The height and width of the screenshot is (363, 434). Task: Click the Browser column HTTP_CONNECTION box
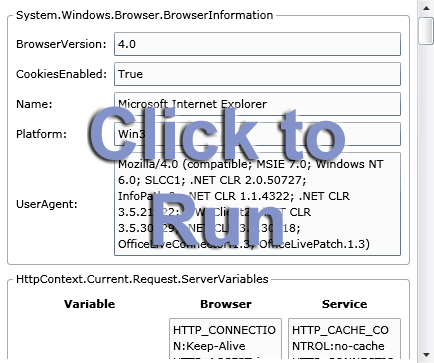(225, 338)
